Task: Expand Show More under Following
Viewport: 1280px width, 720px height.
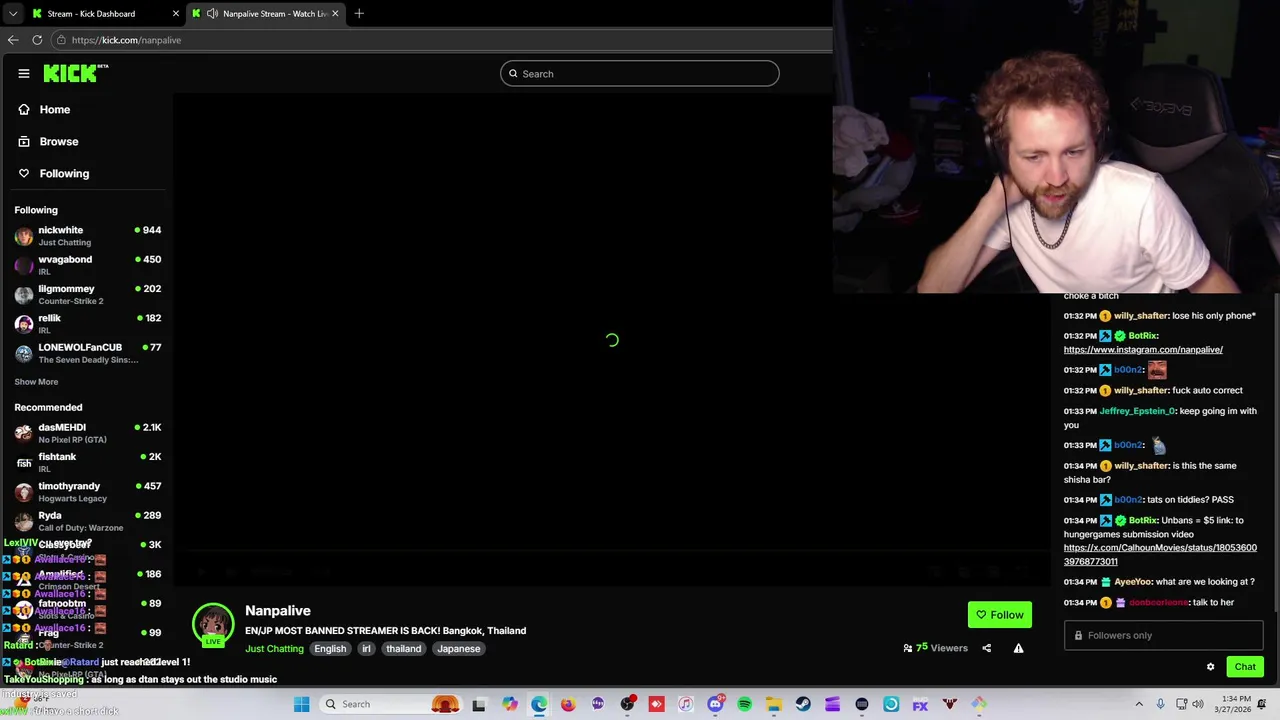Action: pyautogui.click(x=36, y=381)
